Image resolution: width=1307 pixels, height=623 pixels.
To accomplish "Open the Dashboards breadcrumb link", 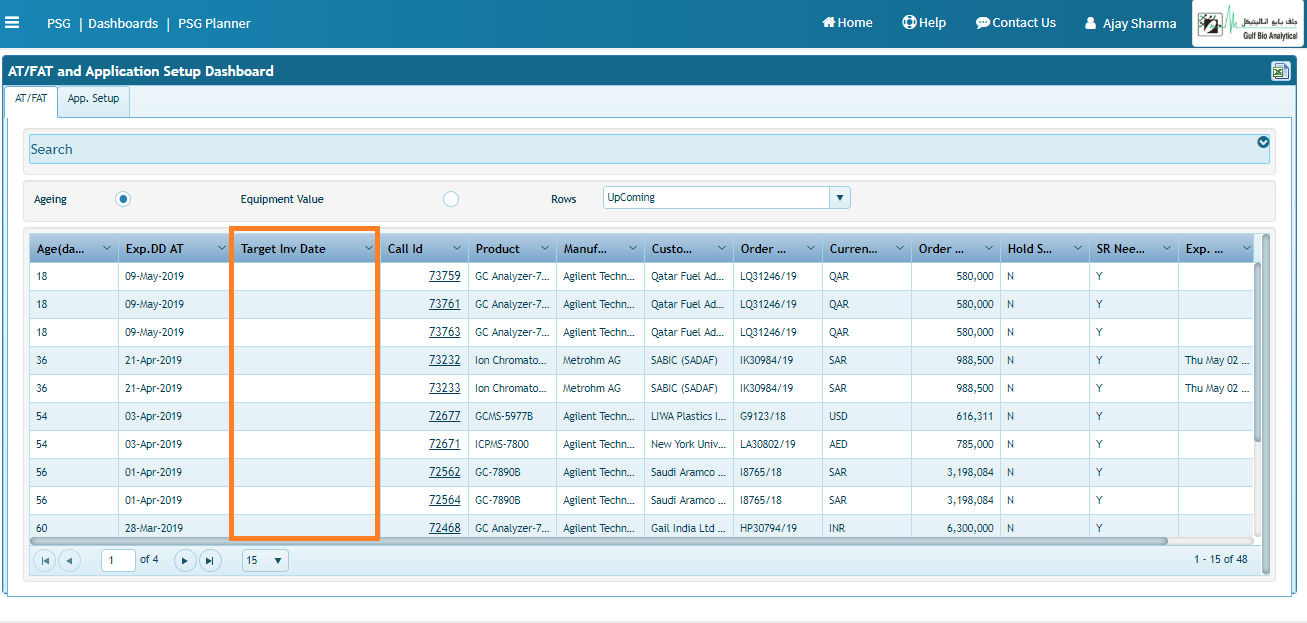I will pyautogui.click(x=123, y=23).
